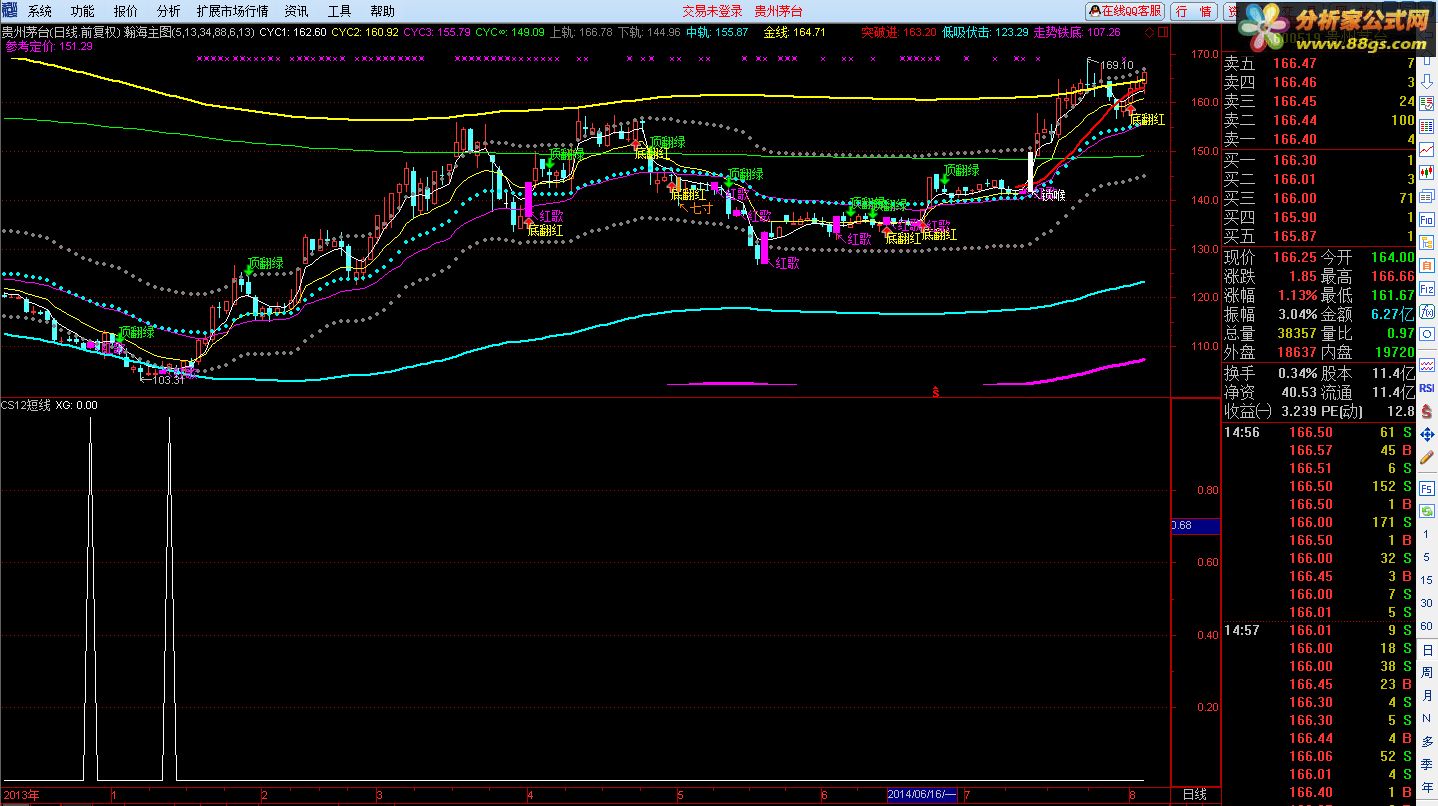The image size is (1438, 806).
Task: Click the 买三 price 166.00
Action: [x=1295, y=198]
